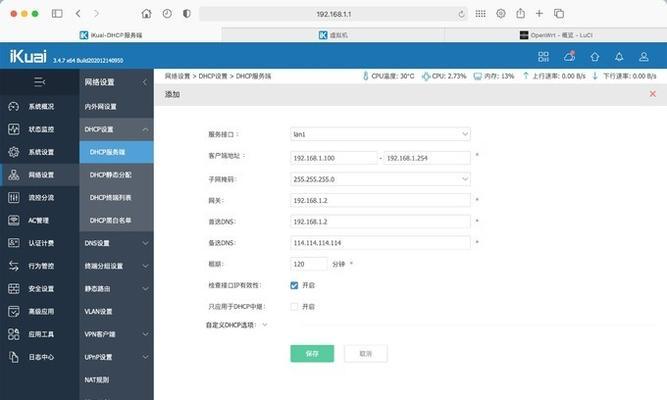Select DHCP黑白名单 menu item
The image size is (667, 400).
point(116,220)
